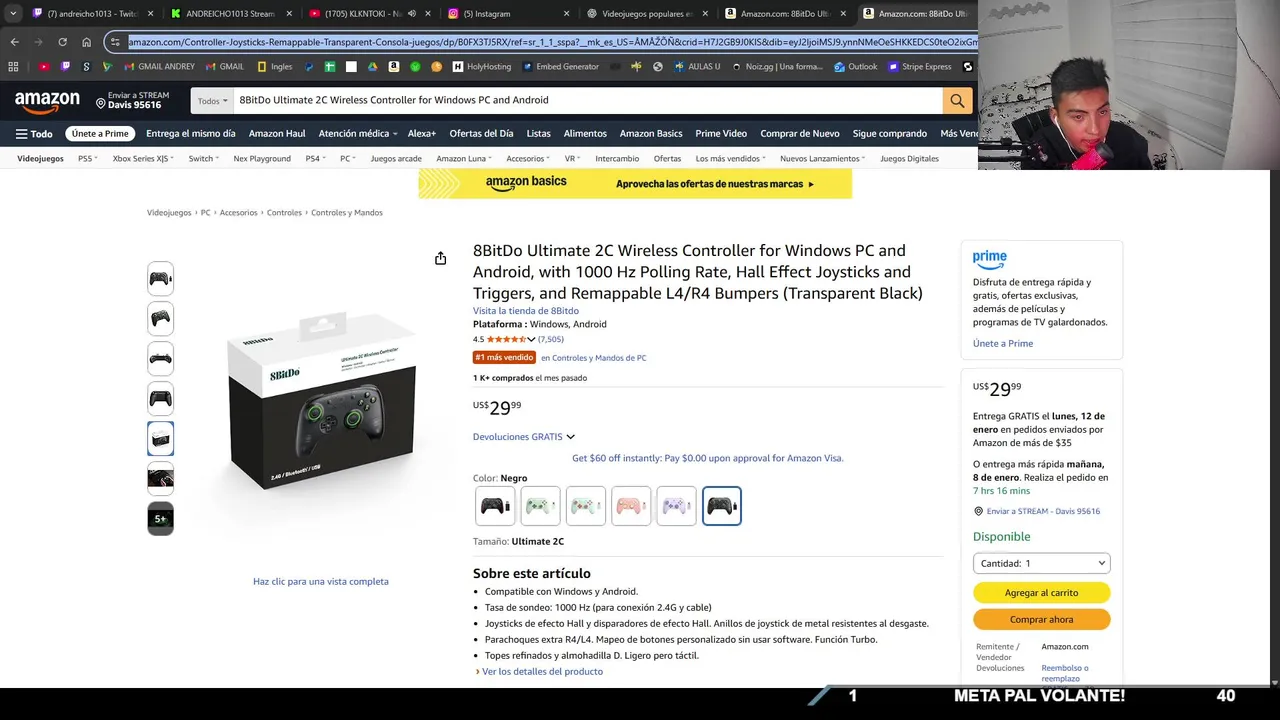Screen dimensions: 1280x720
Task: Click the Prime logo in sidebar
Action: tap(990, 260)
